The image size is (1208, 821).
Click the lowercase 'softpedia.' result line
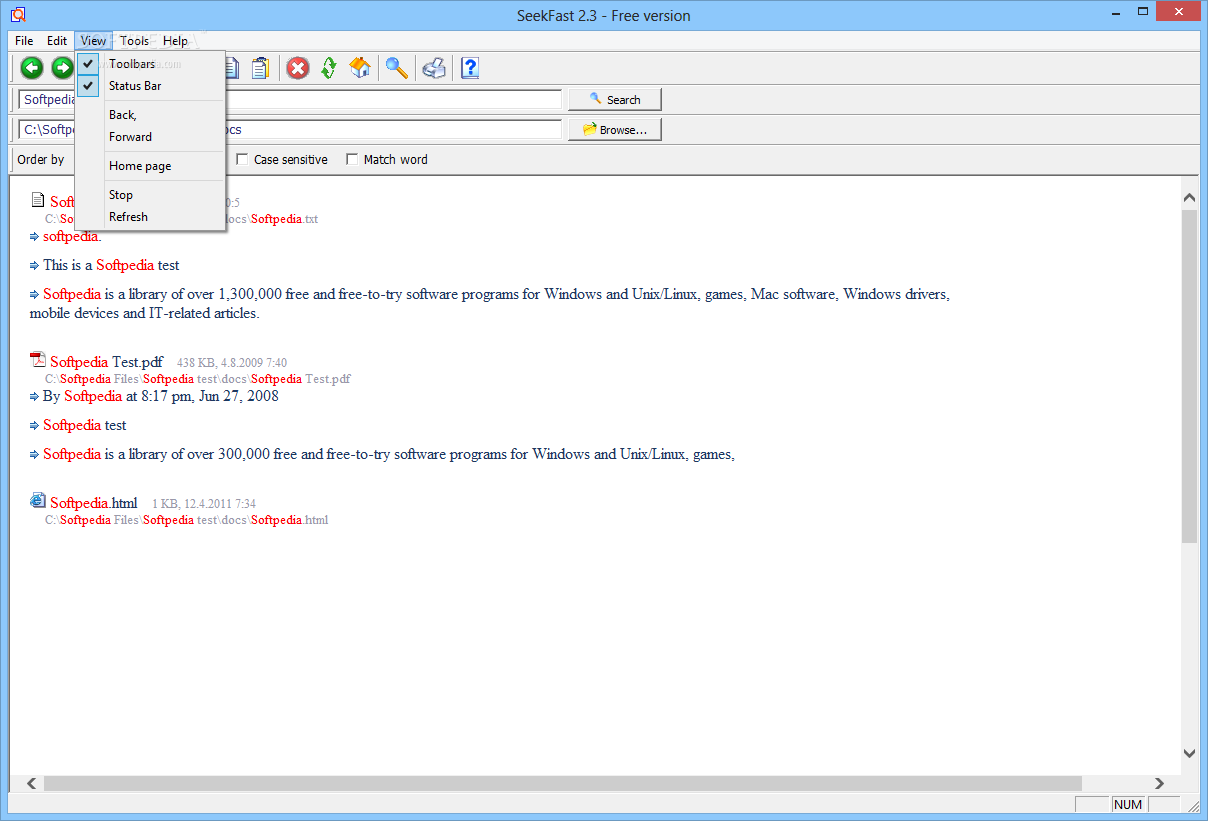coord(72,236)
